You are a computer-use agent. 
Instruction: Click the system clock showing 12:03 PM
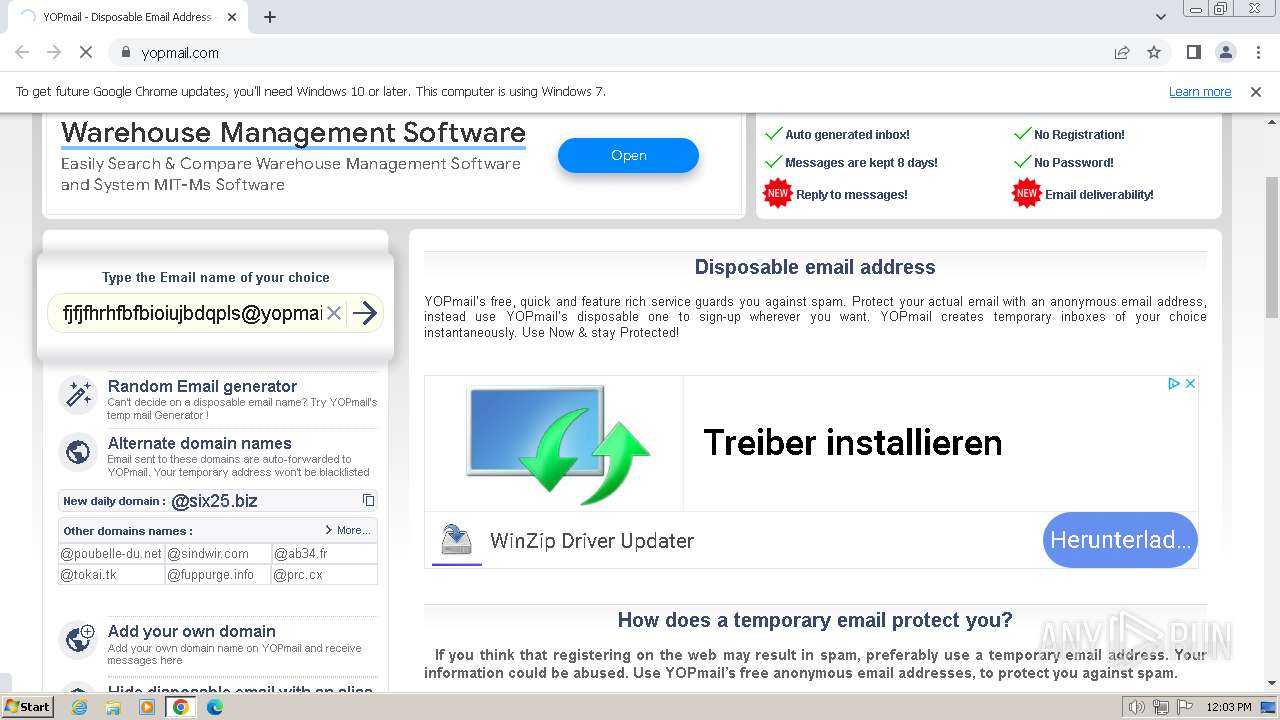[x=1227, y=707]
